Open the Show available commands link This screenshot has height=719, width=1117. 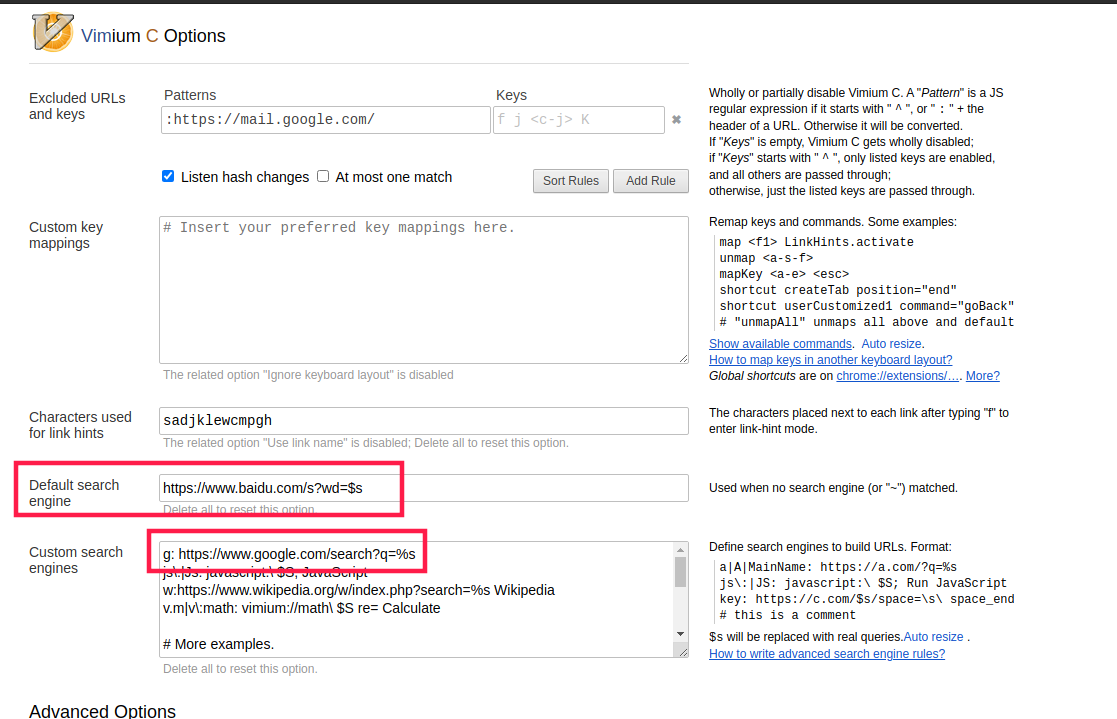click(x=780, y=343)
